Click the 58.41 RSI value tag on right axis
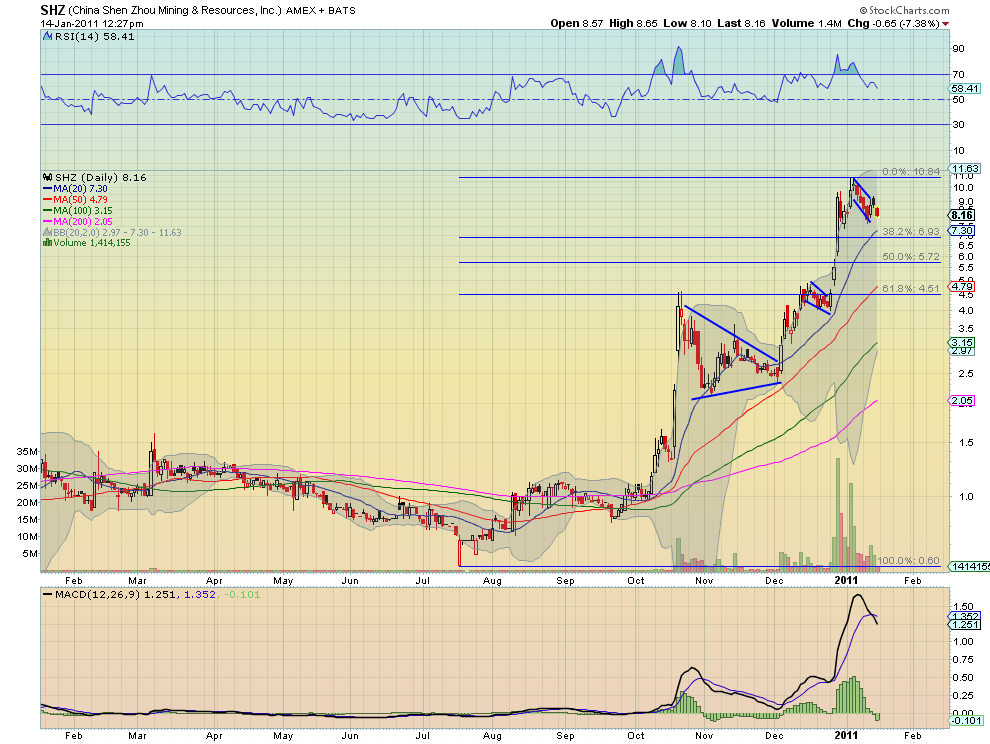 965,88
